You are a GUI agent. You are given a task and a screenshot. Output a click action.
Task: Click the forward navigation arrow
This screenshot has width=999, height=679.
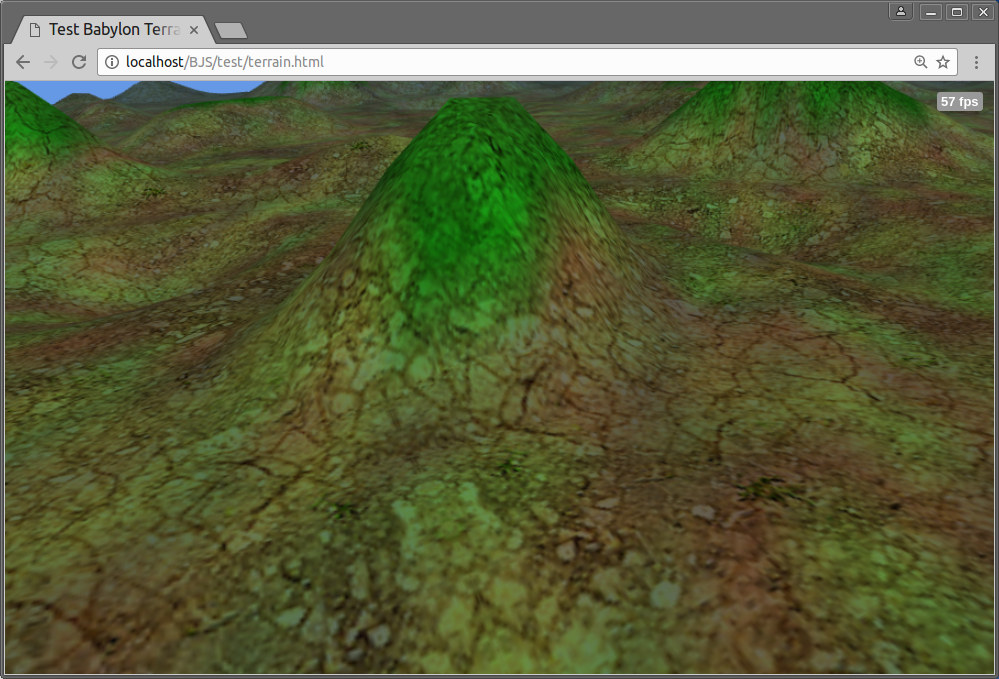[x=51, y=62]
